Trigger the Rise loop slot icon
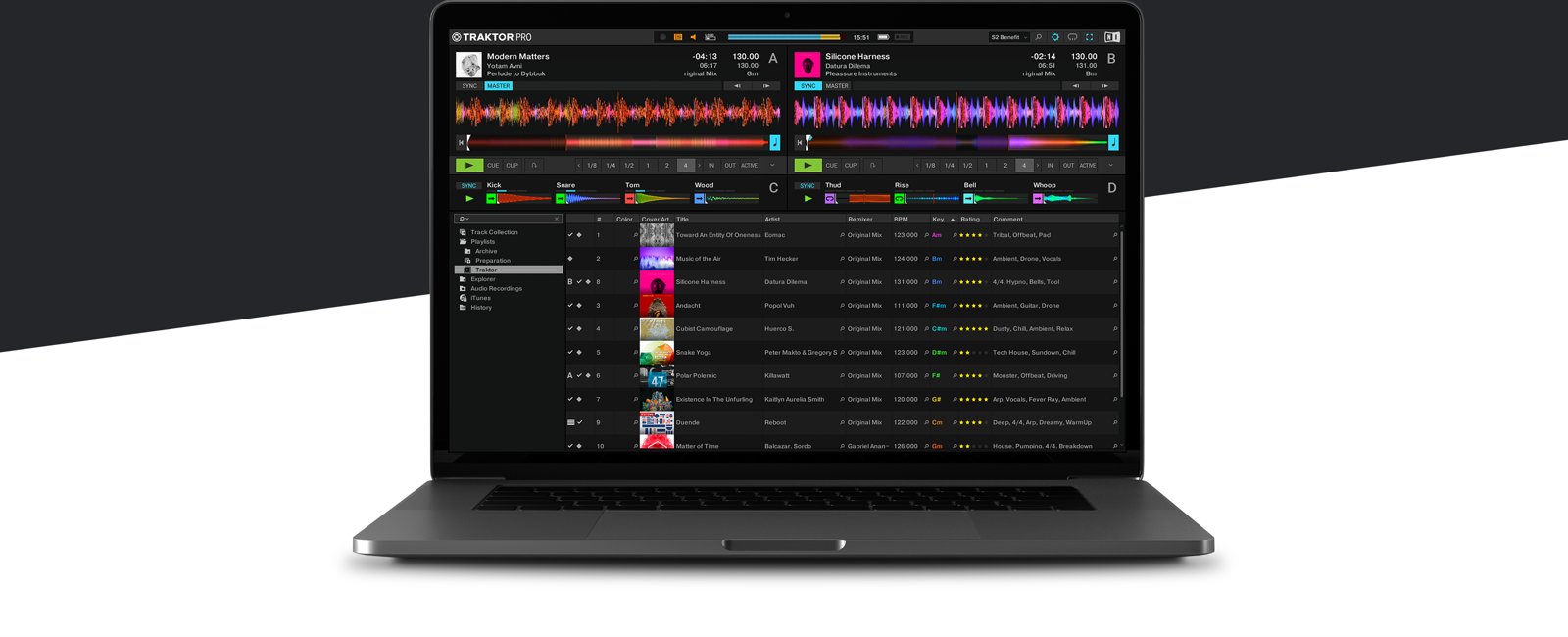Screen dimensions: 1568x637 pyautogui.click(x=899, y=199)
